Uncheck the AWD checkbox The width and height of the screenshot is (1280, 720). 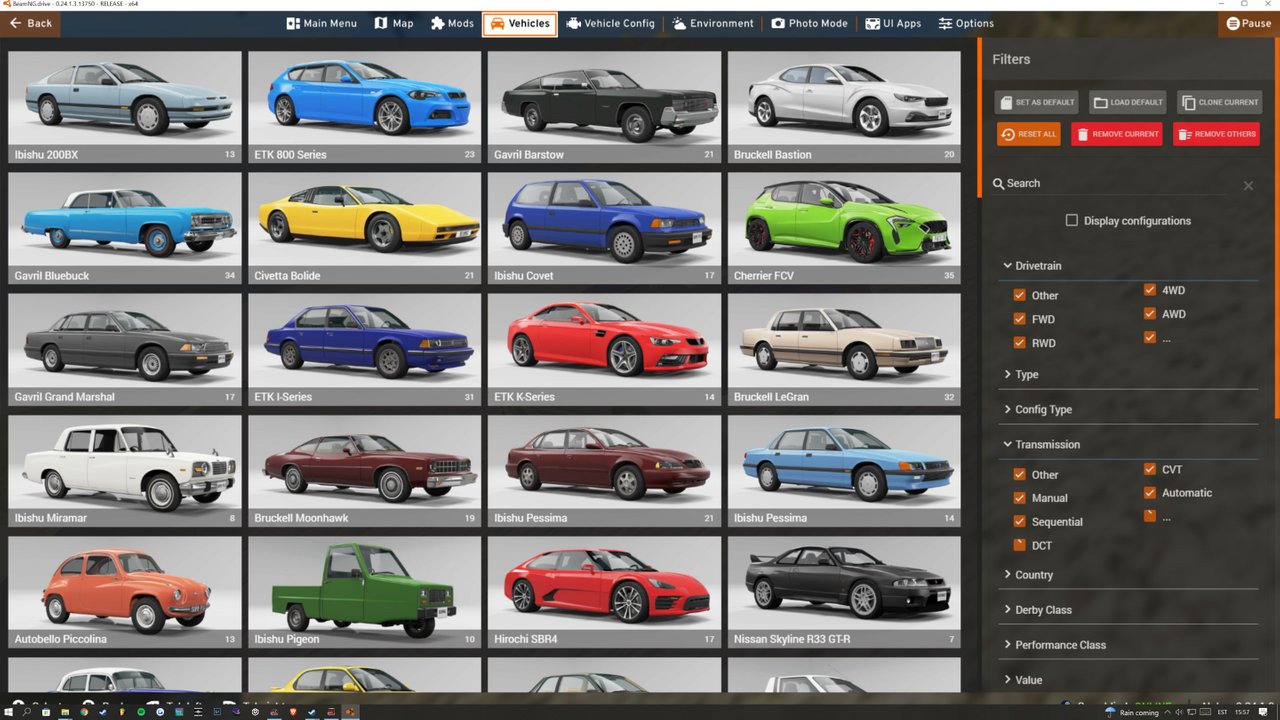pos(1150,314)
